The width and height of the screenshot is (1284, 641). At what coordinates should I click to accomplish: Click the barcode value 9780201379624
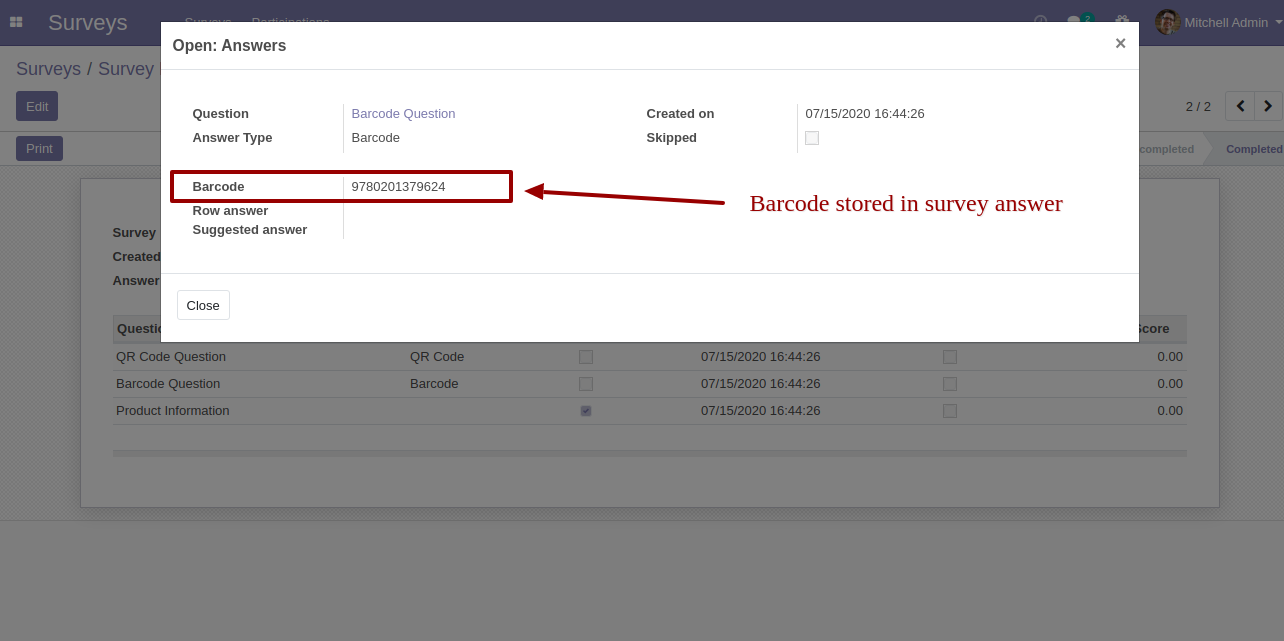click(x=398, y=187)
